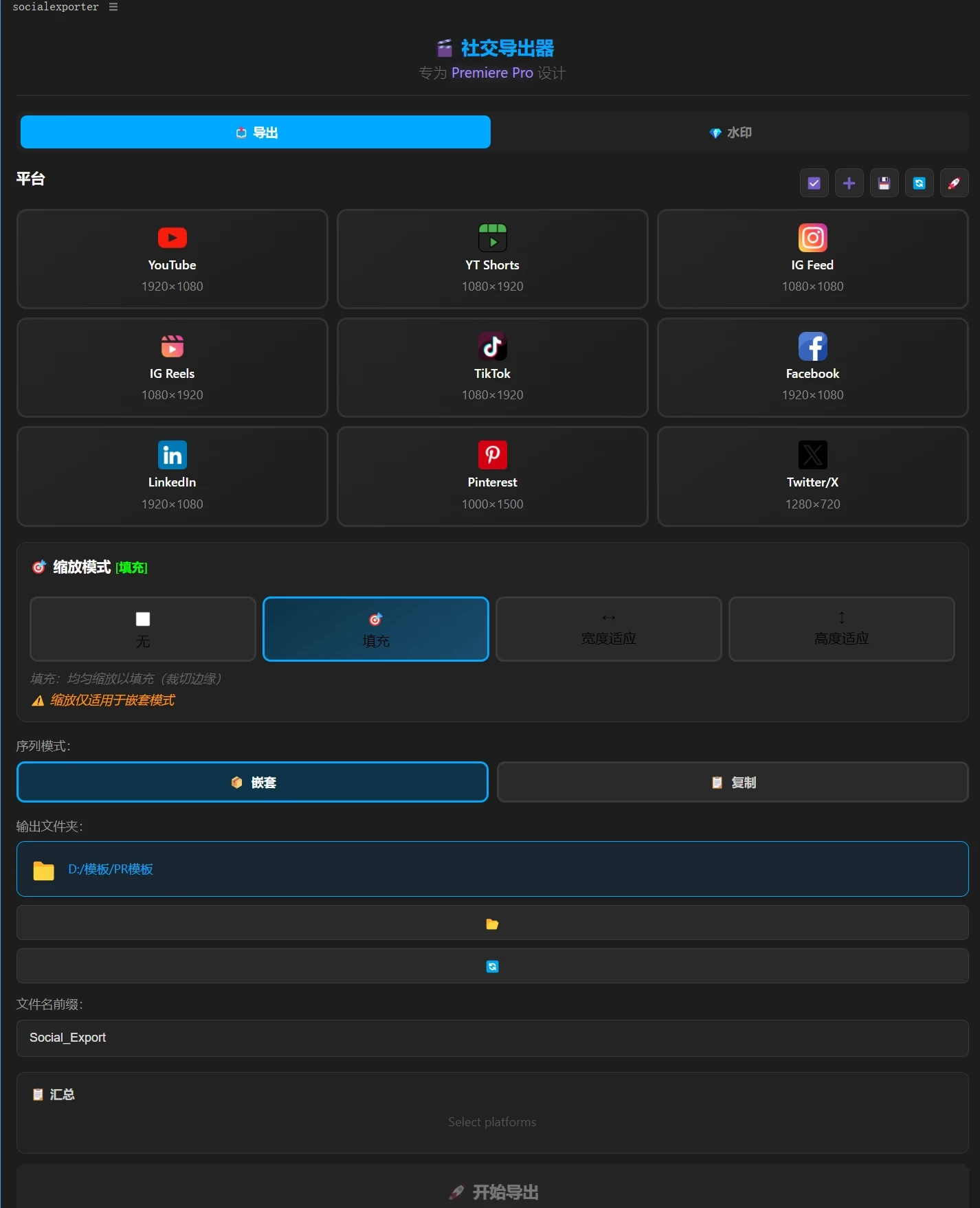Click the 输出文件夹 label

click(49, 826)
